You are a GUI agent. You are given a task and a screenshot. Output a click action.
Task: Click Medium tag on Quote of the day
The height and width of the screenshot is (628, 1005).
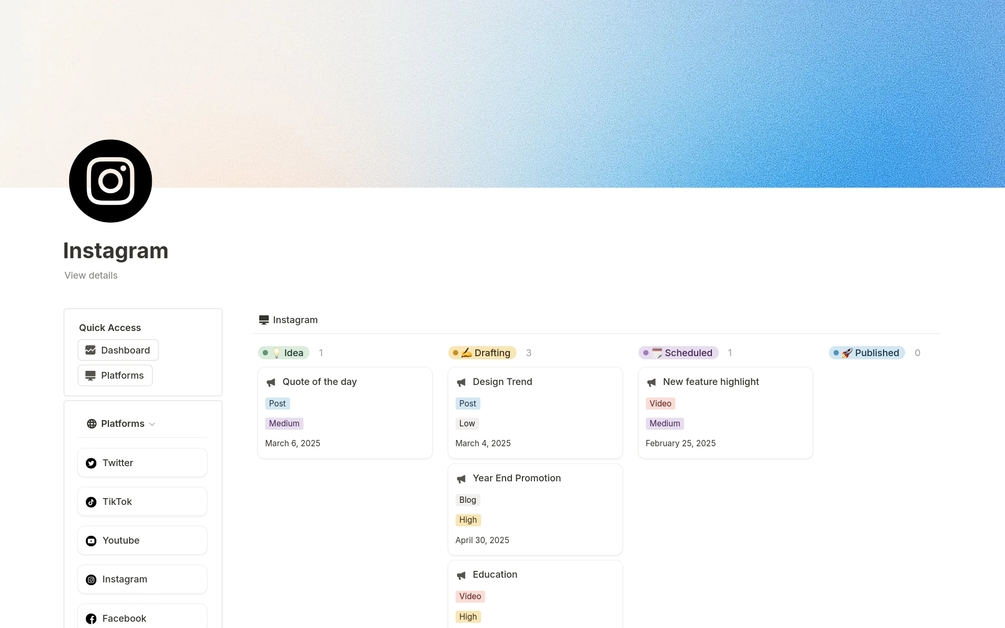[284, 424]
